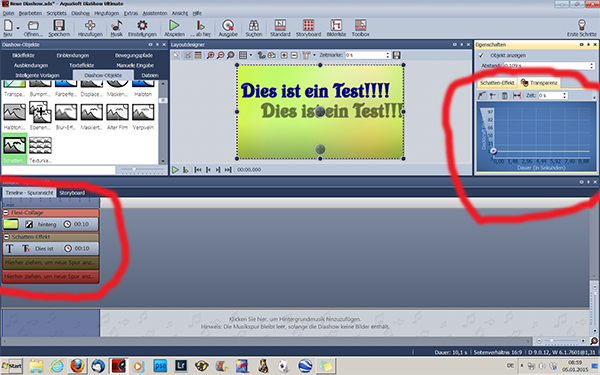Switch to the Storyboard timeline tab

72,193
